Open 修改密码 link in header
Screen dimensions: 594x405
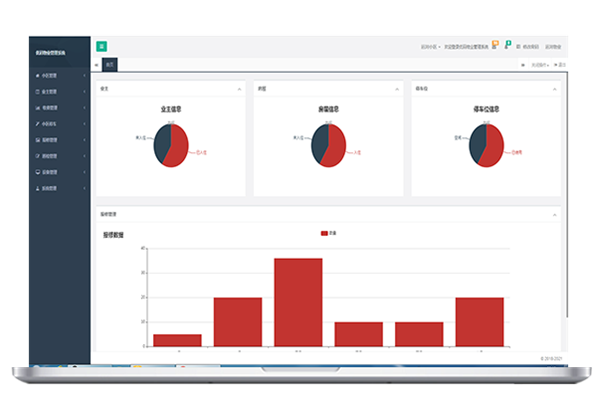[527, 47]
